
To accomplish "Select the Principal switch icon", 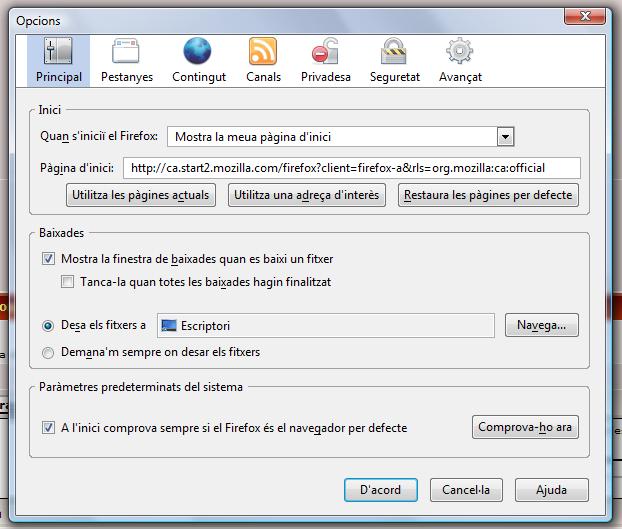I will click(x=58, y=52).
